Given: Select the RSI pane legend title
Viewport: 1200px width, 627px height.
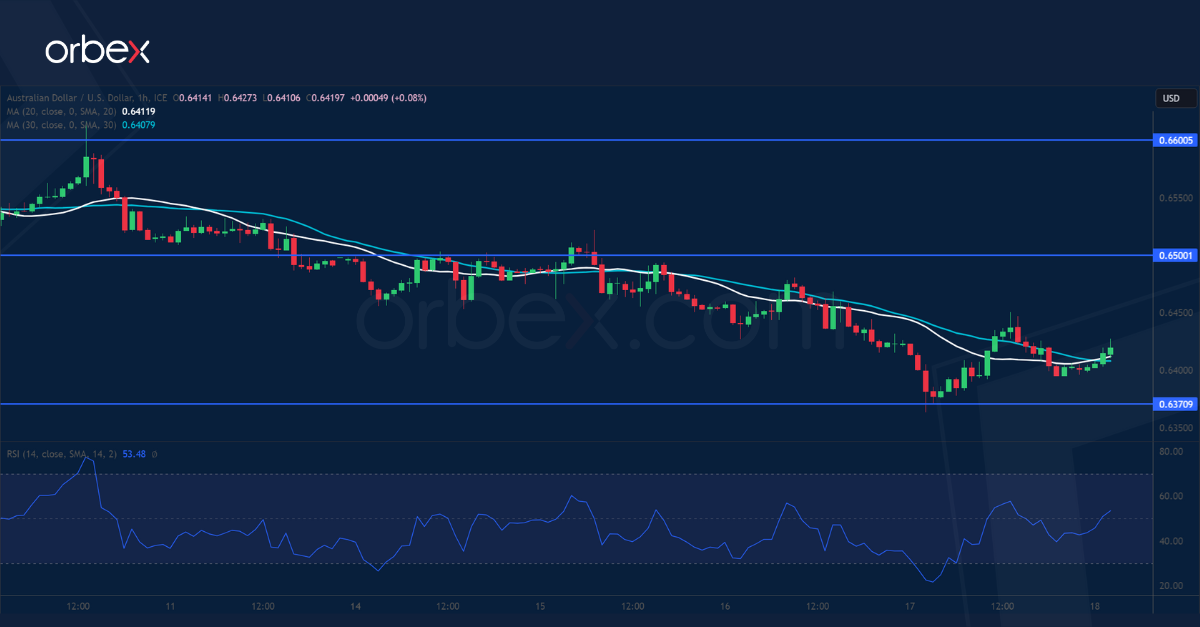Looking at the screenshot, I should 60,453.
